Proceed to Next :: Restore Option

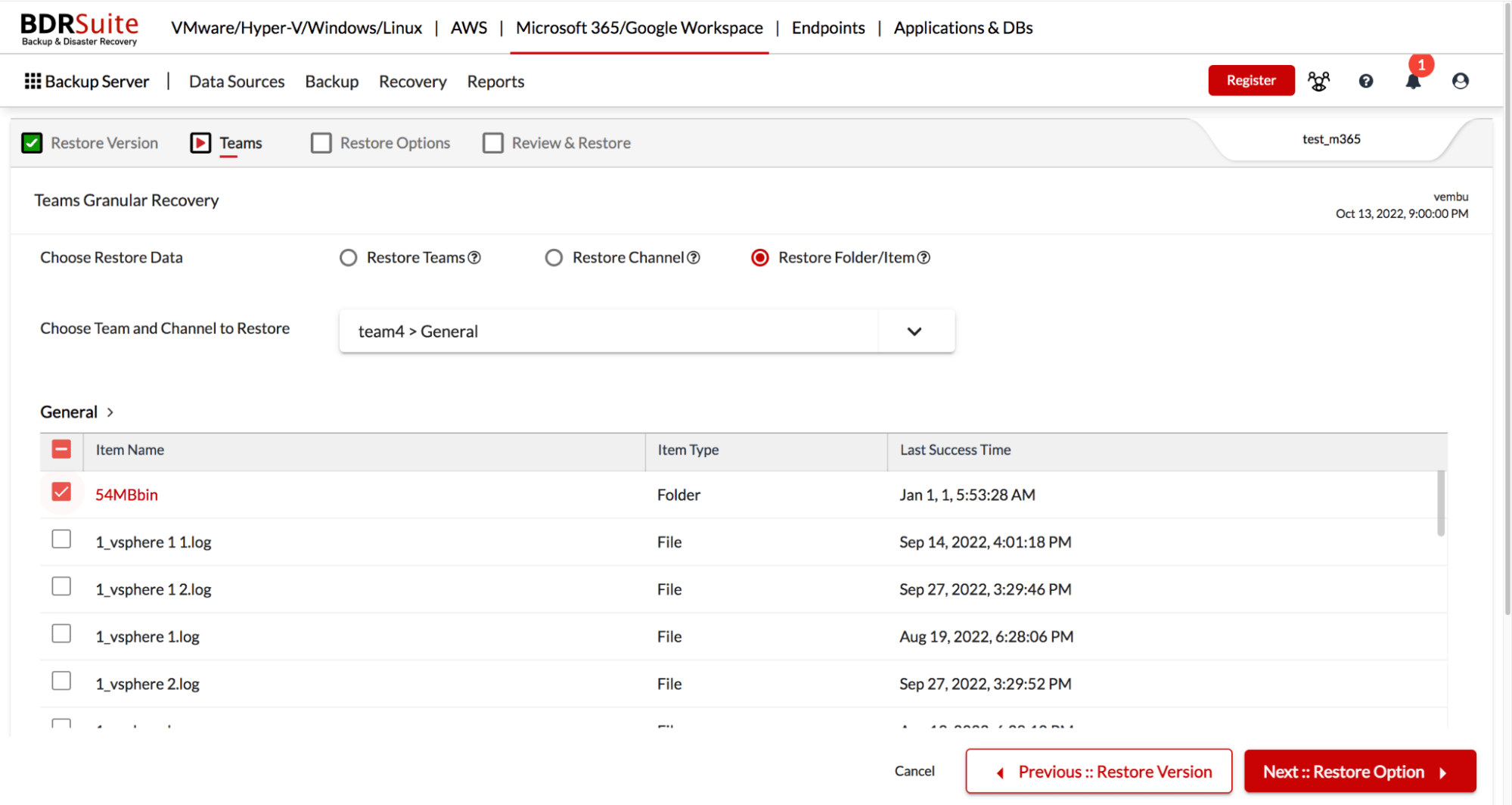[x=1360, y=771]
